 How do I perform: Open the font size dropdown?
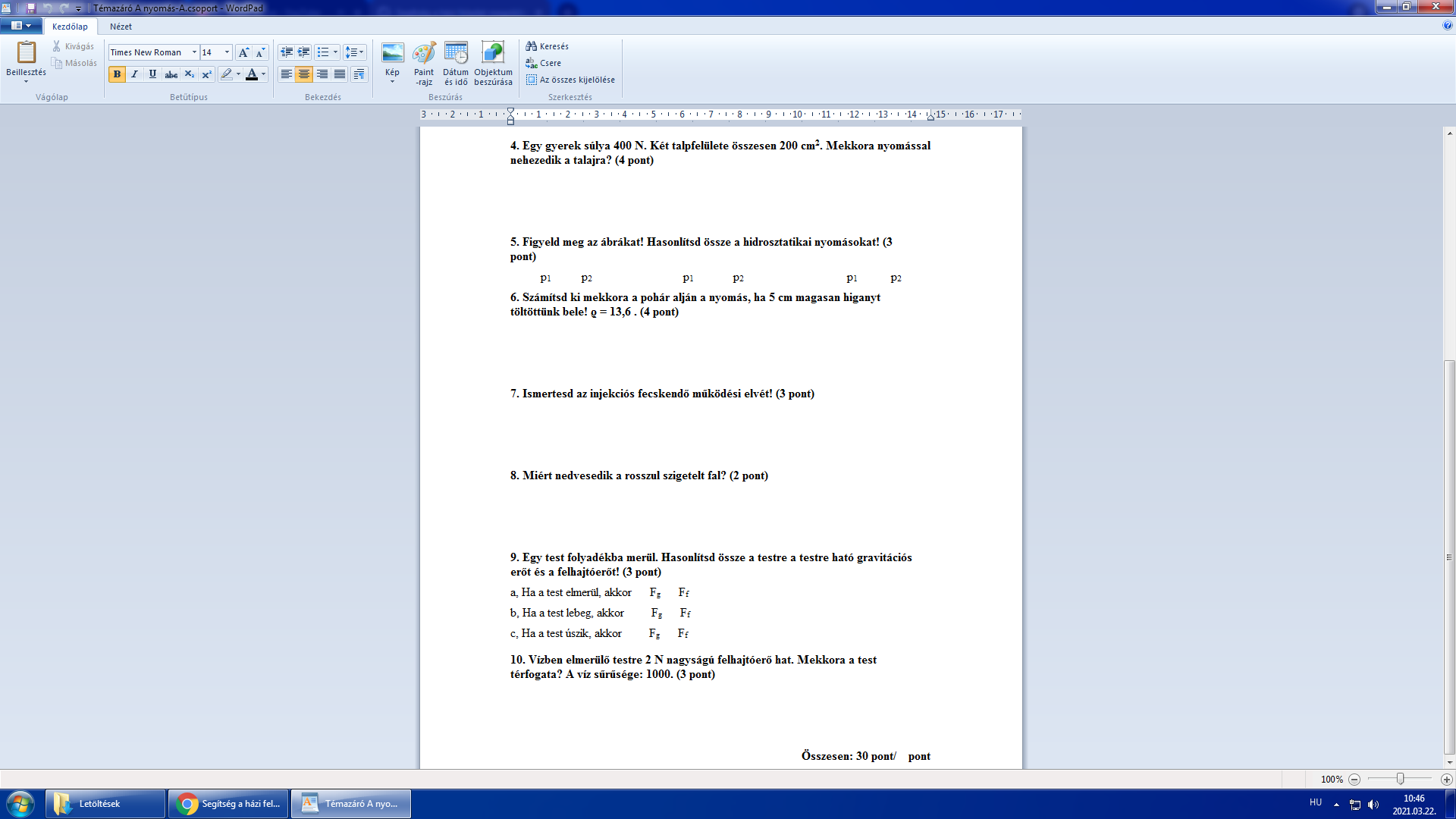click(227, 52)
